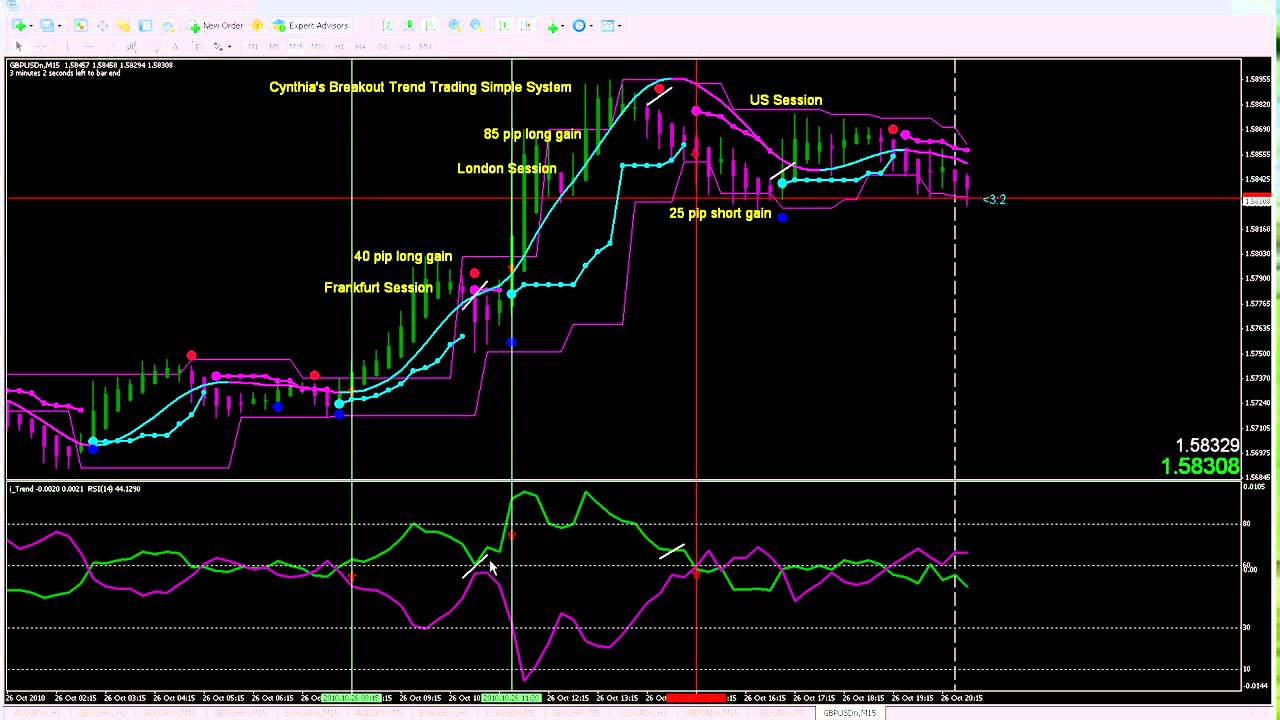Switch to the H4 timeframe

coord(361,47)
